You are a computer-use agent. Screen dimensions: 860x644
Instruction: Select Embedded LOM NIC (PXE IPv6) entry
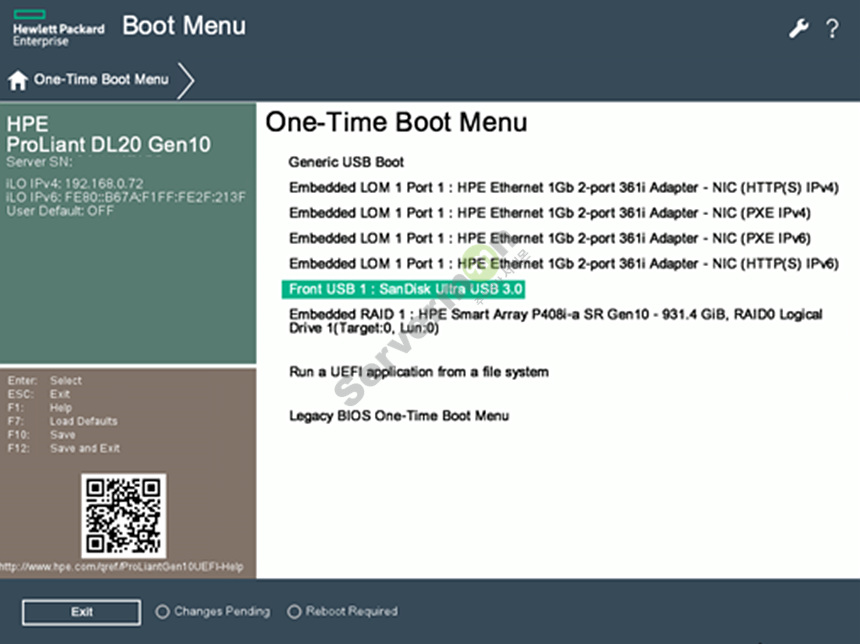coord(550,238)
